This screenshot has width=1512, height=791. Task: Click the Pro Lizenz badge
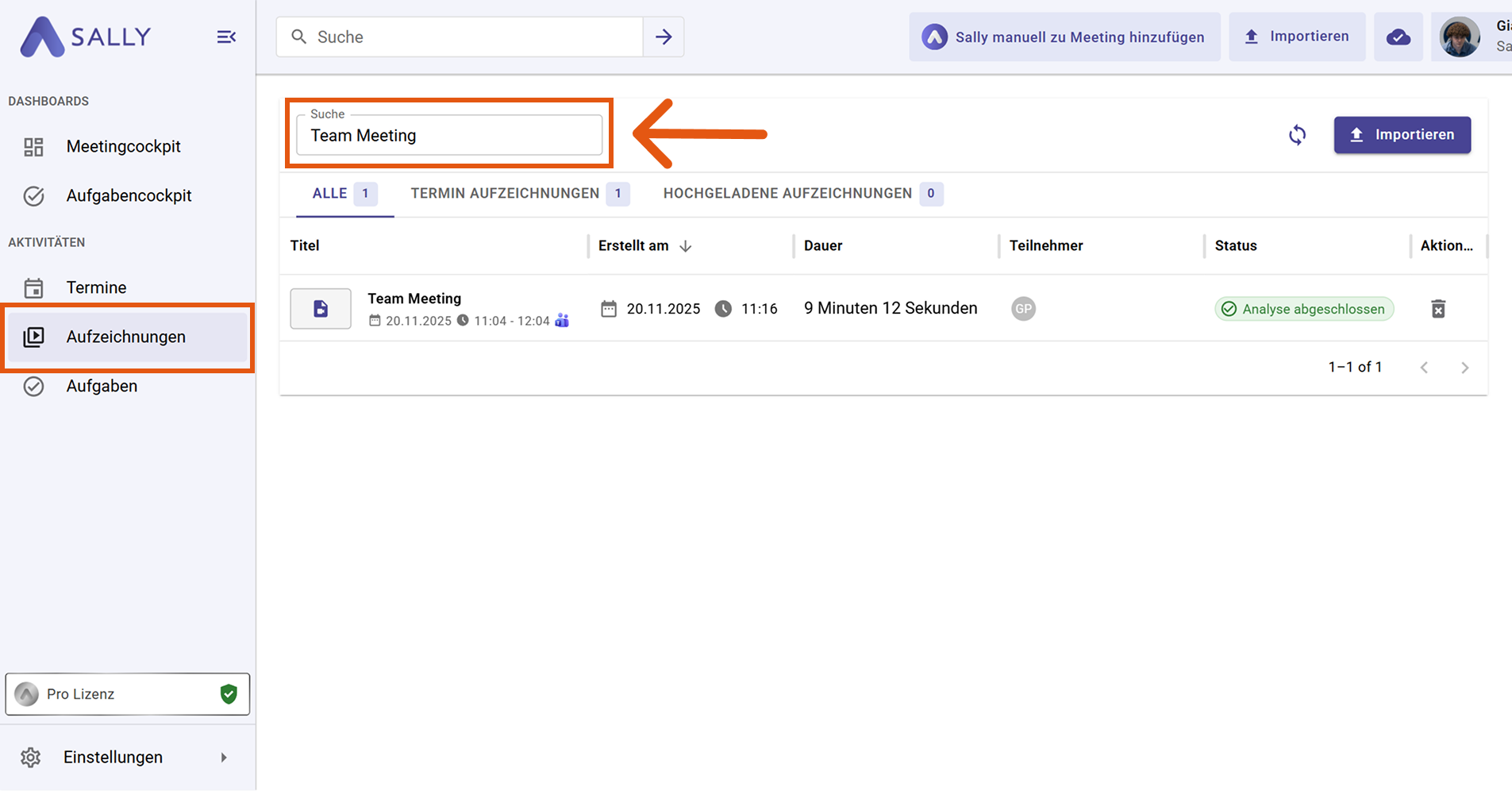coord(128,694)
